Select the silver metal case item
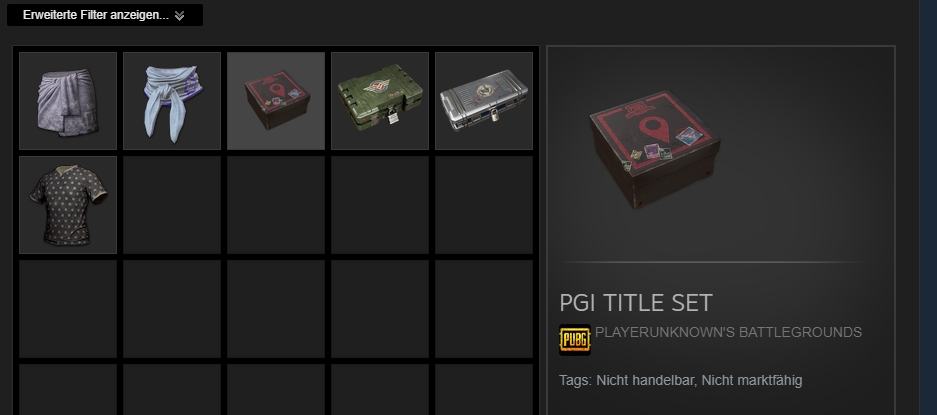 tap(484, 100)
